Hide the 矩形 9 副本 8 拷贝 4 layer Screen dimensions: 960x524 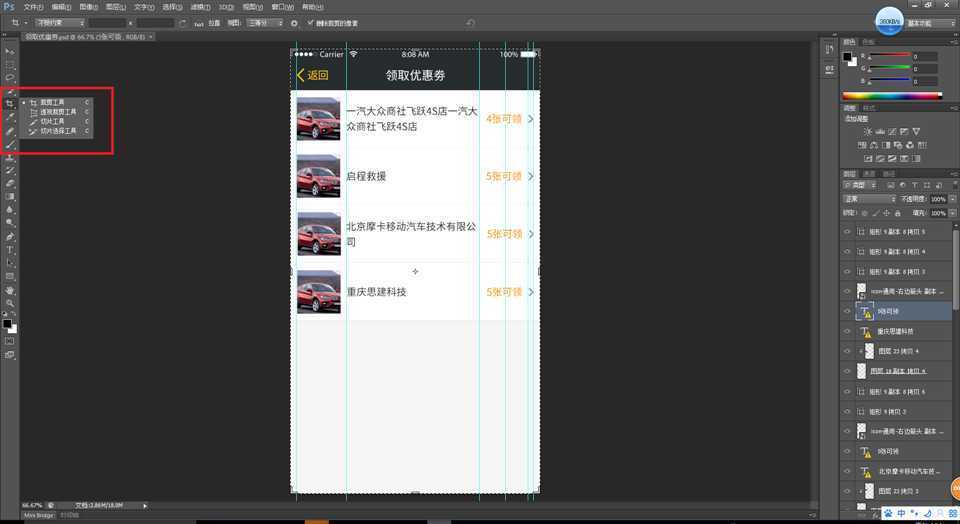(x=847, y=252)
